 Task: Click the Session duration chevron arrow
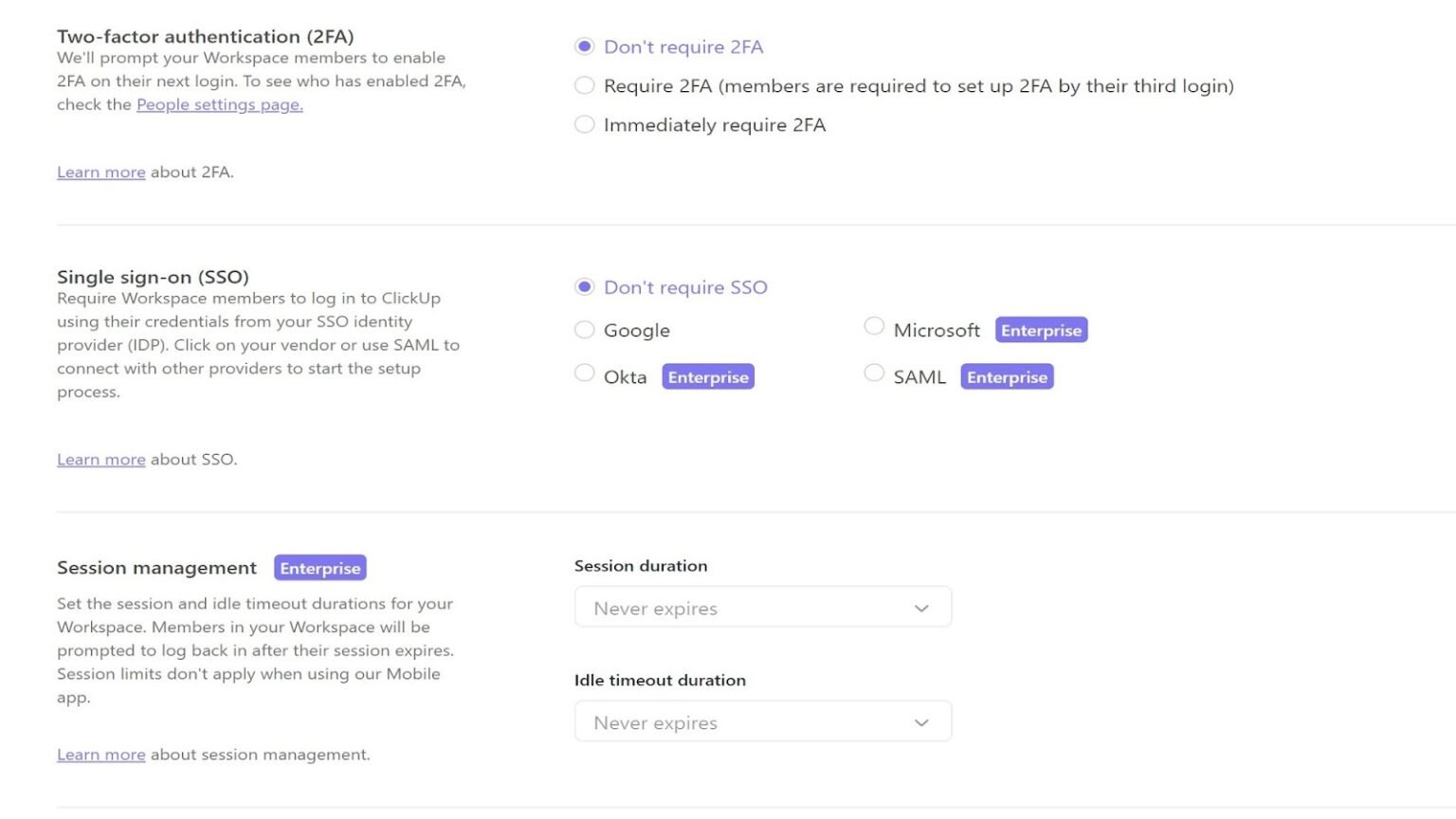(921, 609)
